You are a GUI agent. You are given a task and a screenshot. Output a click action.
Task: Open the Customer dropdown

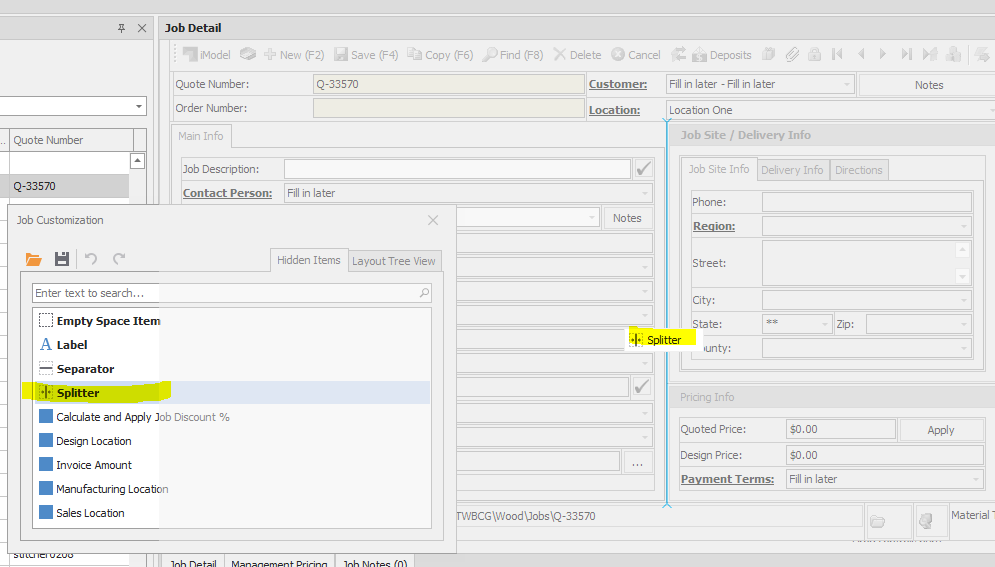tap(847, 85)
